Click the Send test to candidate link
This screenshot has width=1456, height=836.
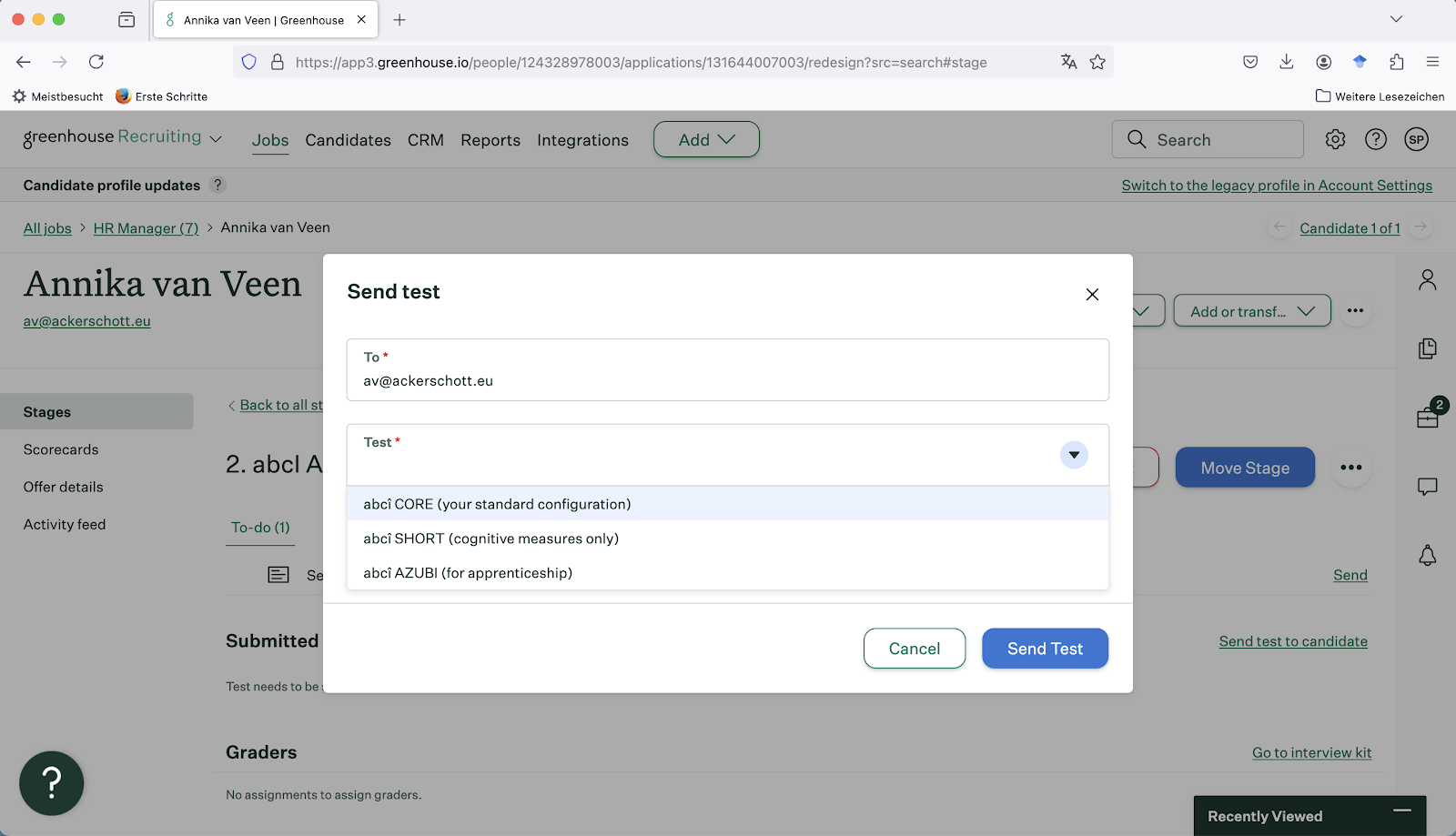1293,641
